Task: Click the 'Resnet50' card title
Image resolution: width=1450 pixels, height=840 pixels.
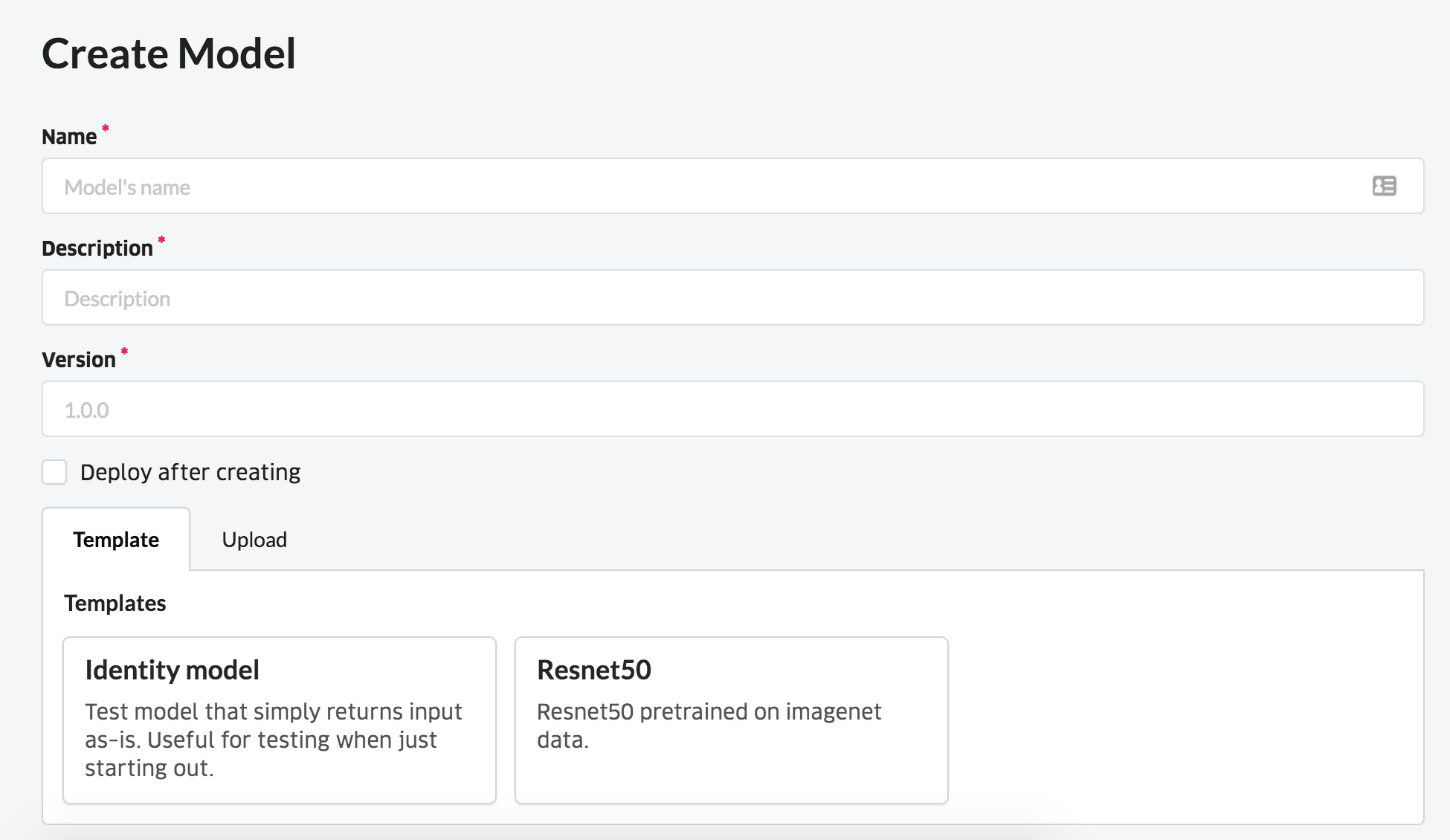Action: point(594,670)
